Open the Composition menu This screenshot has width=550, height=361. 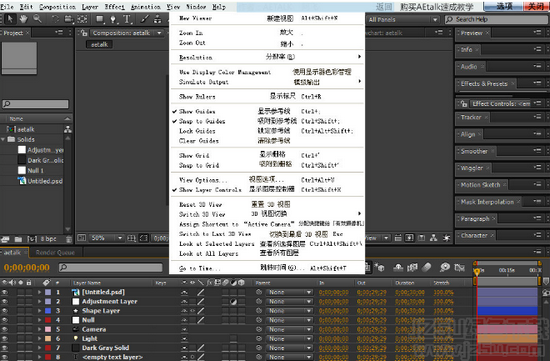[x=57, y=7]
